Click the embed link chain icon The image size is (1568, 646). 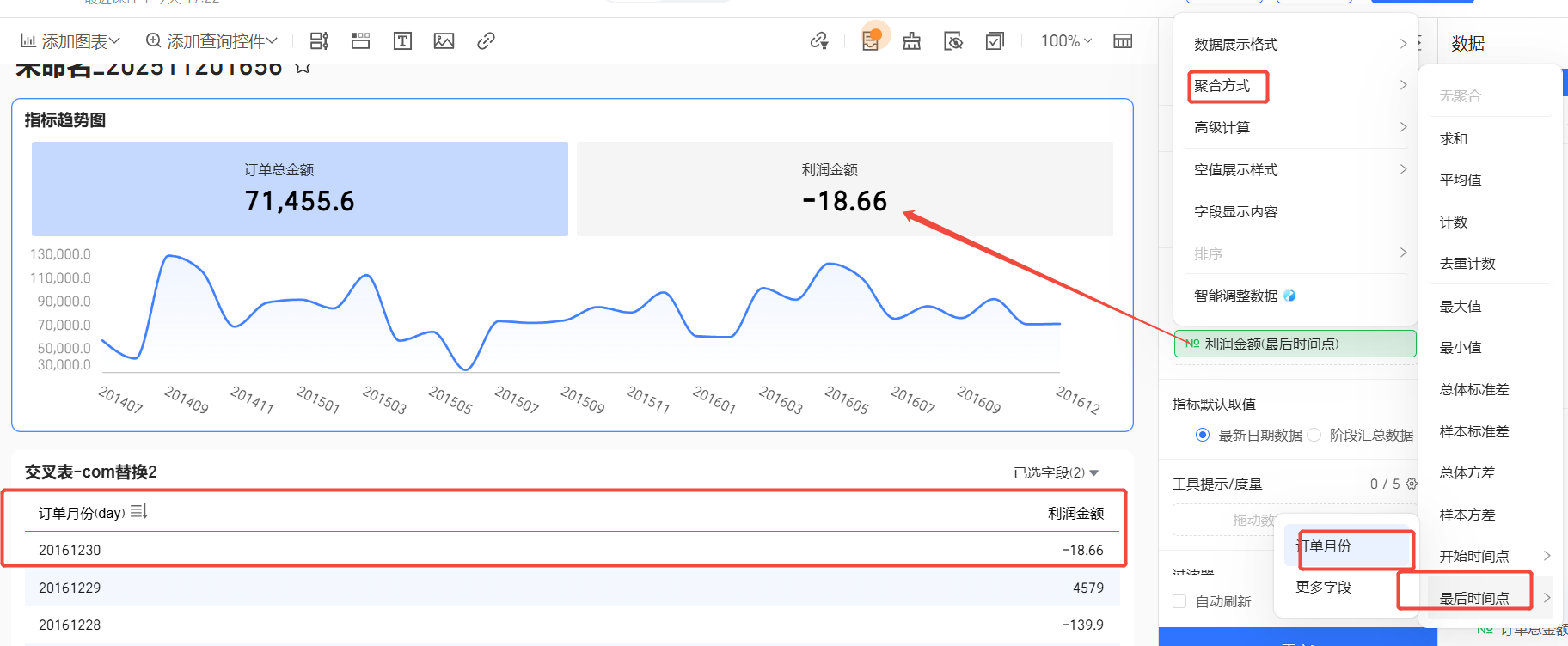[486, 41]
